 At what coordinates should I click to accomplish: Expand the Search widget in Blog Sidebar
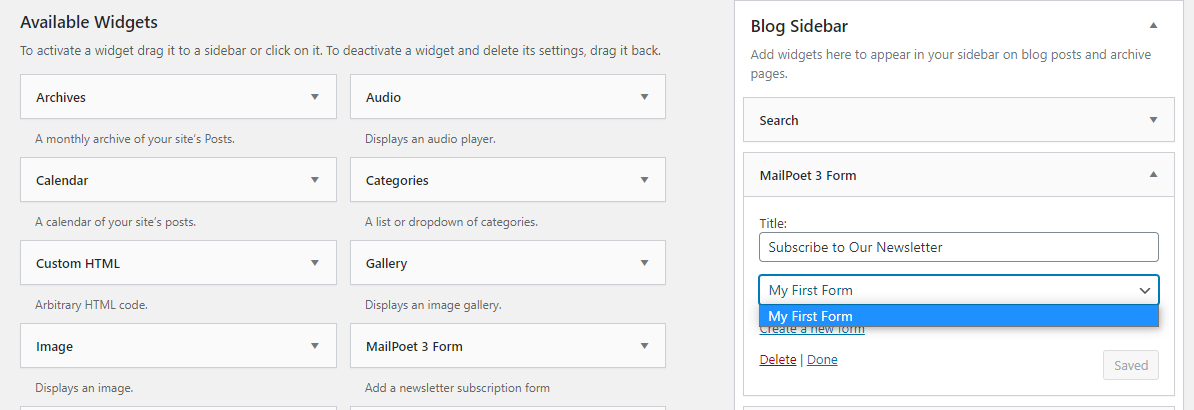[1153, 120]
